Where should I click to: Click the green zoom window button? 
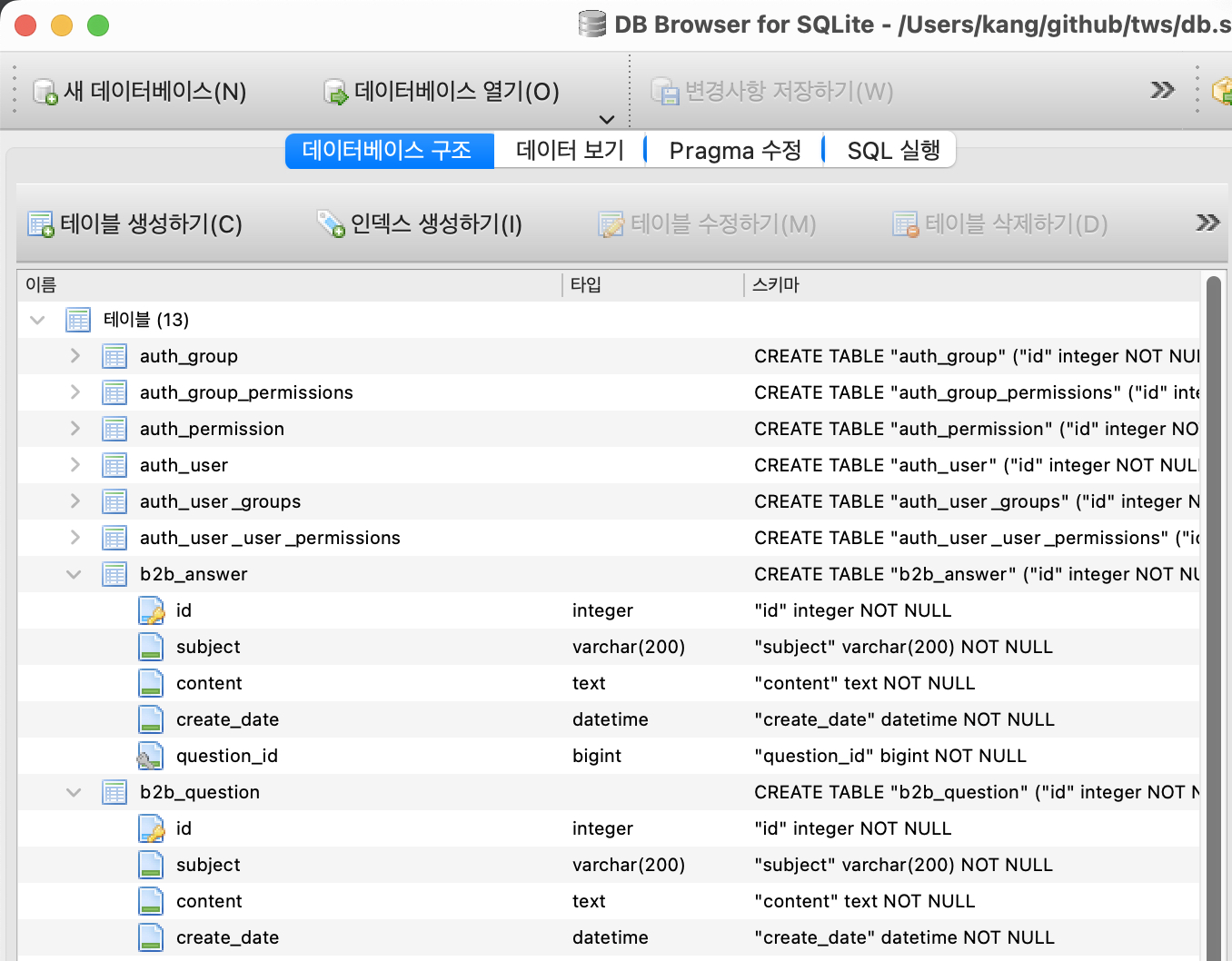click(98, 25)
